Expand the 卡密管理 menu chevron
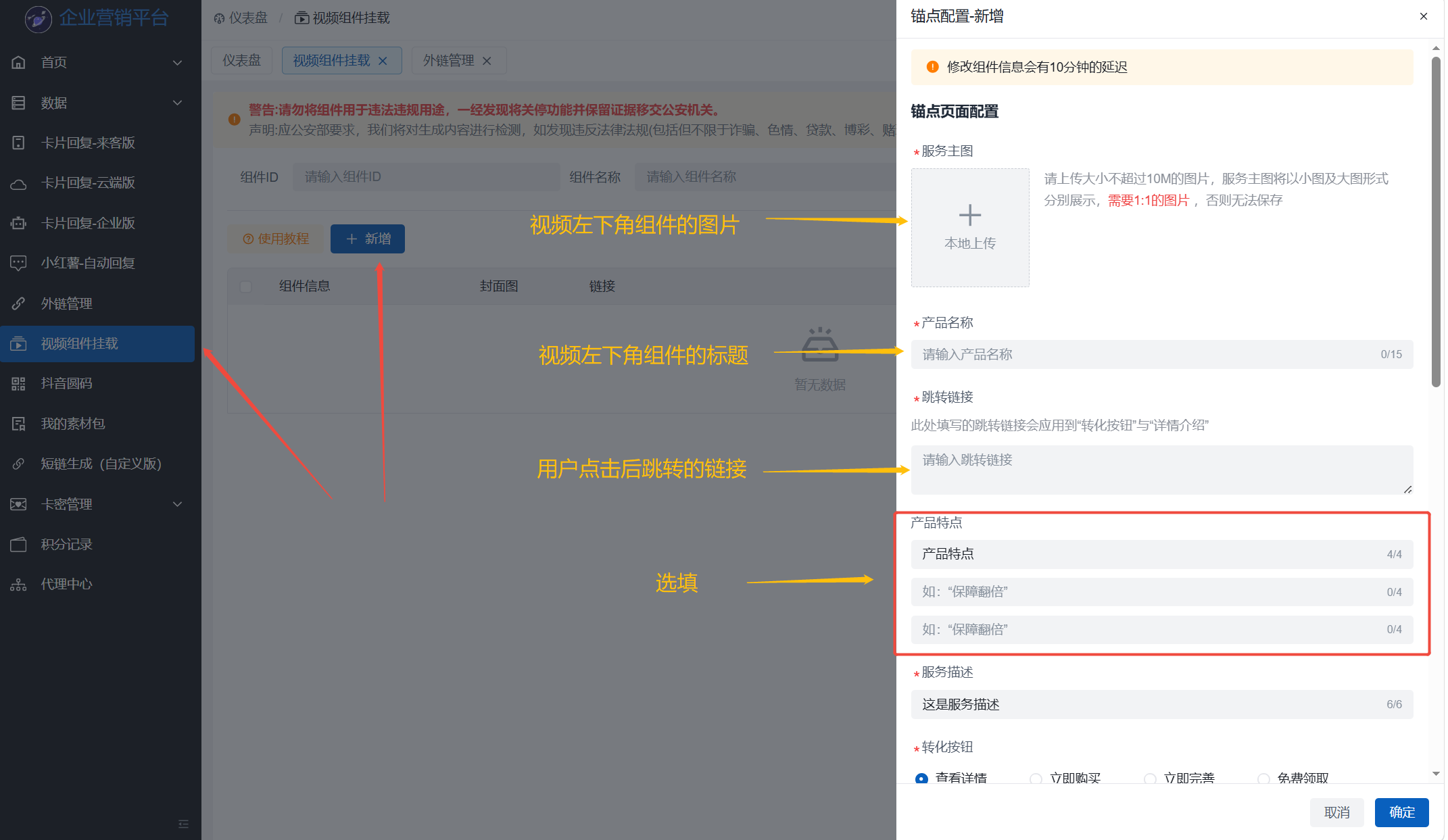Viewport: 1448px width, 840px height. 177,504
